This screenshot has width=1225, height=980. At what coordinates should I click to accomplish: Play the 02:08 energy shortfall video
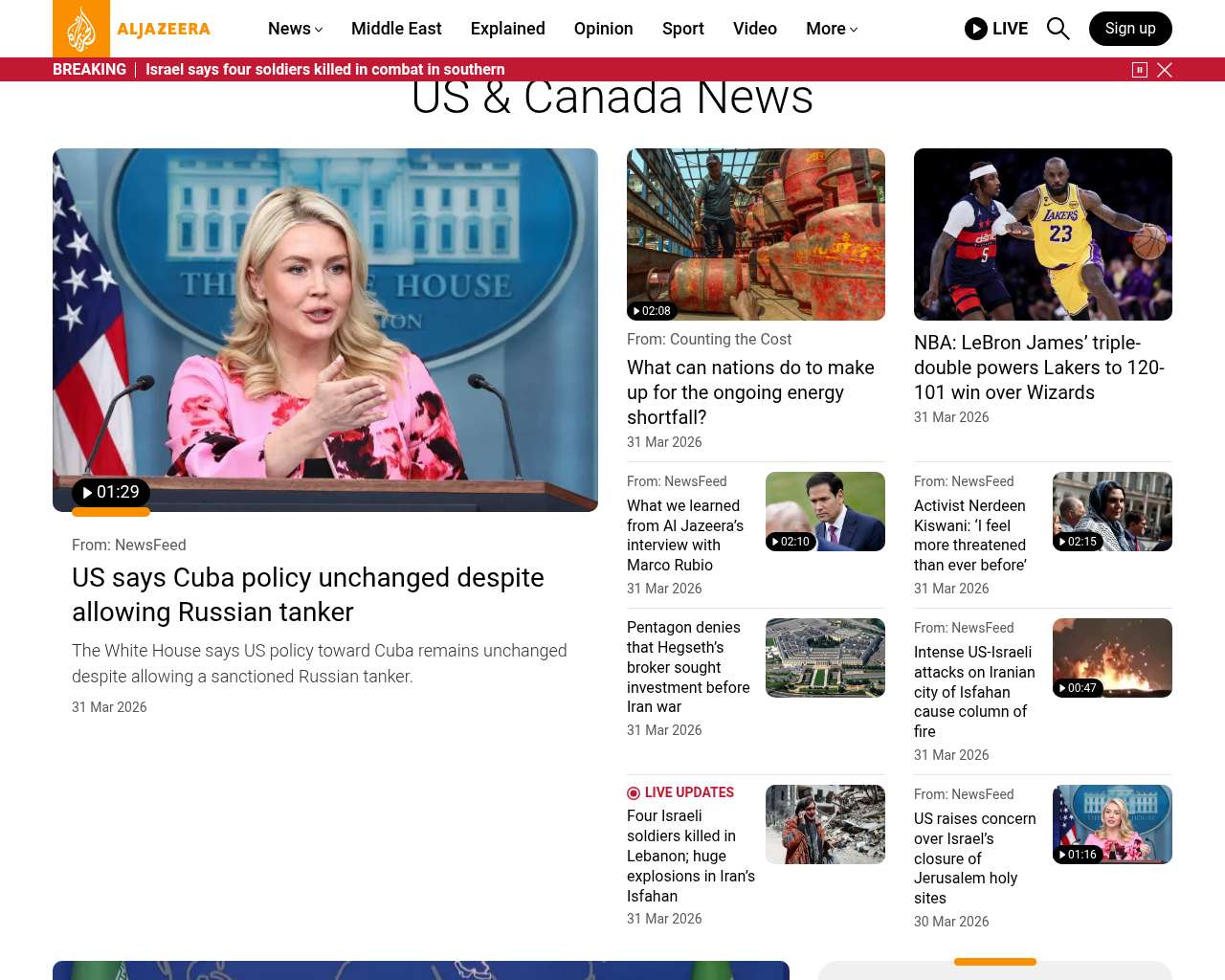point(652,311)
